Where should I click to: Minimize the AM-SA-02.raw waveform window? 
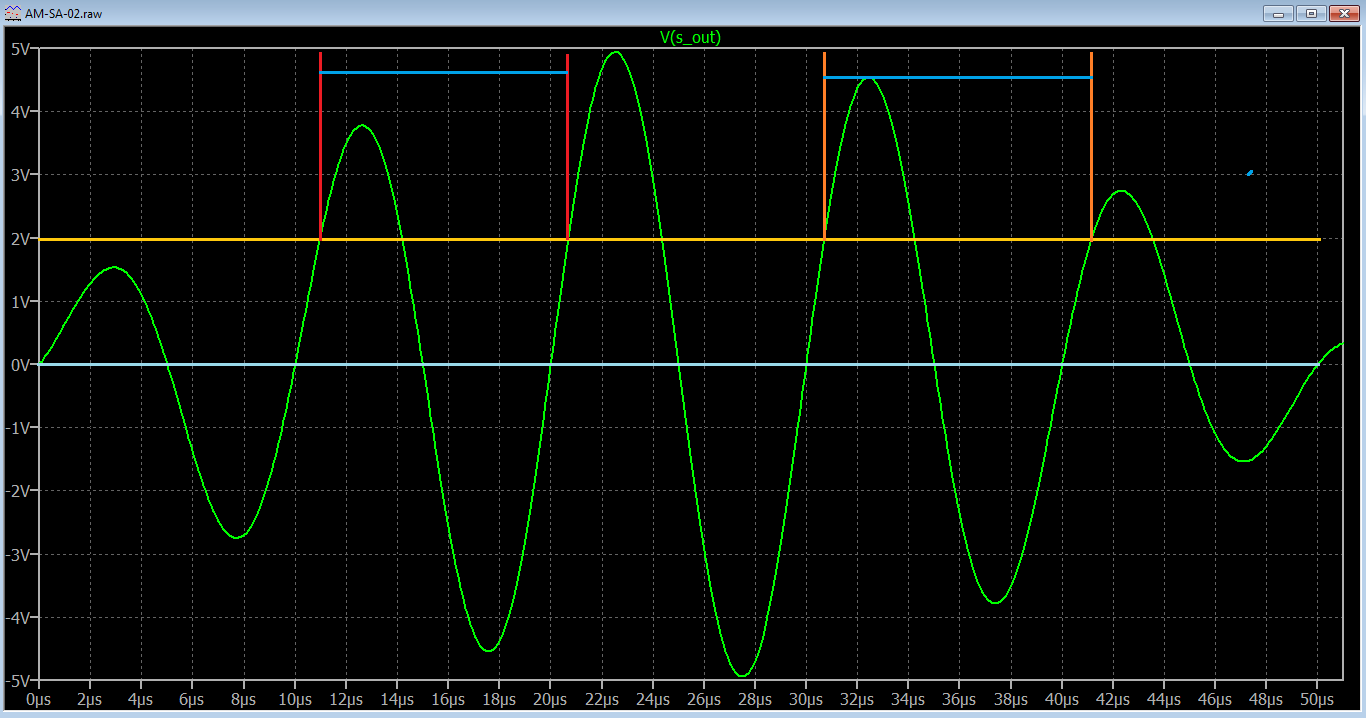tap(1277, 13)
